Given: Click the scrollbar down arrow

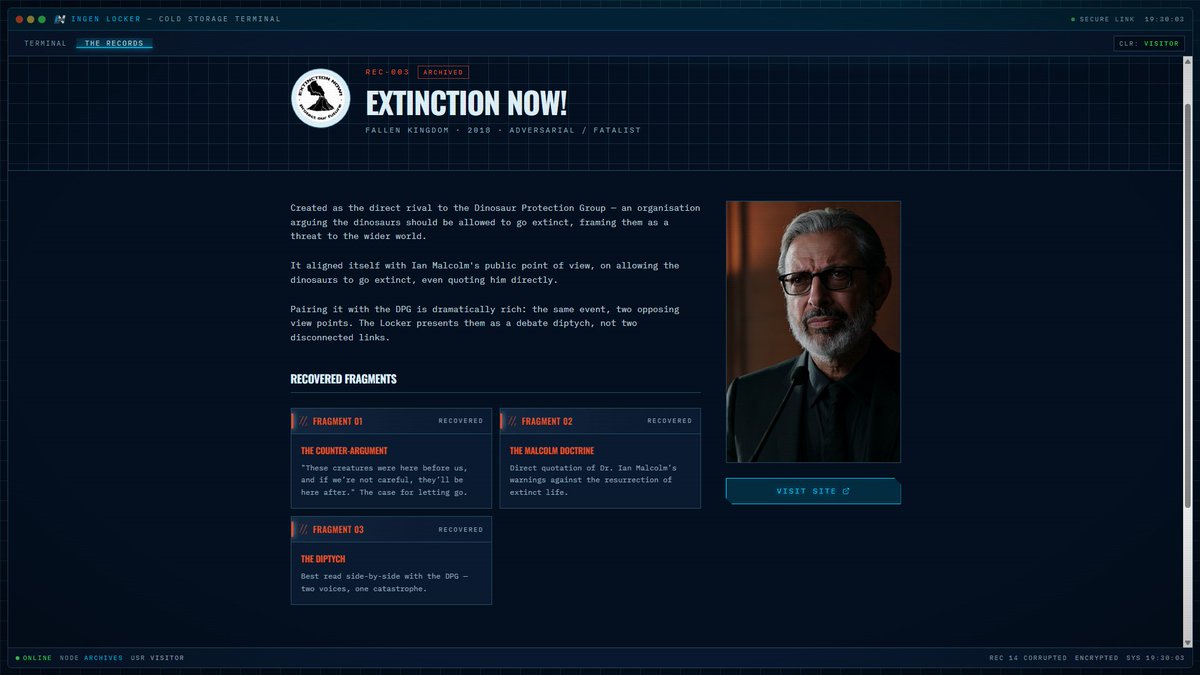Looking at the screenshot, I should [1188, 644].
